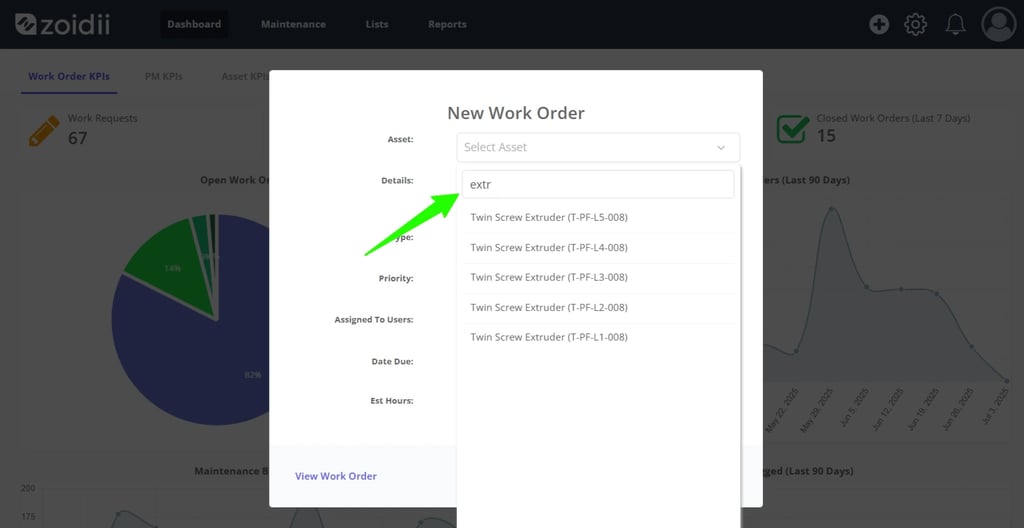Select Twin Screw Extruder (T-PF-L1-008)

pyautogui.click(x=598, y=337)
